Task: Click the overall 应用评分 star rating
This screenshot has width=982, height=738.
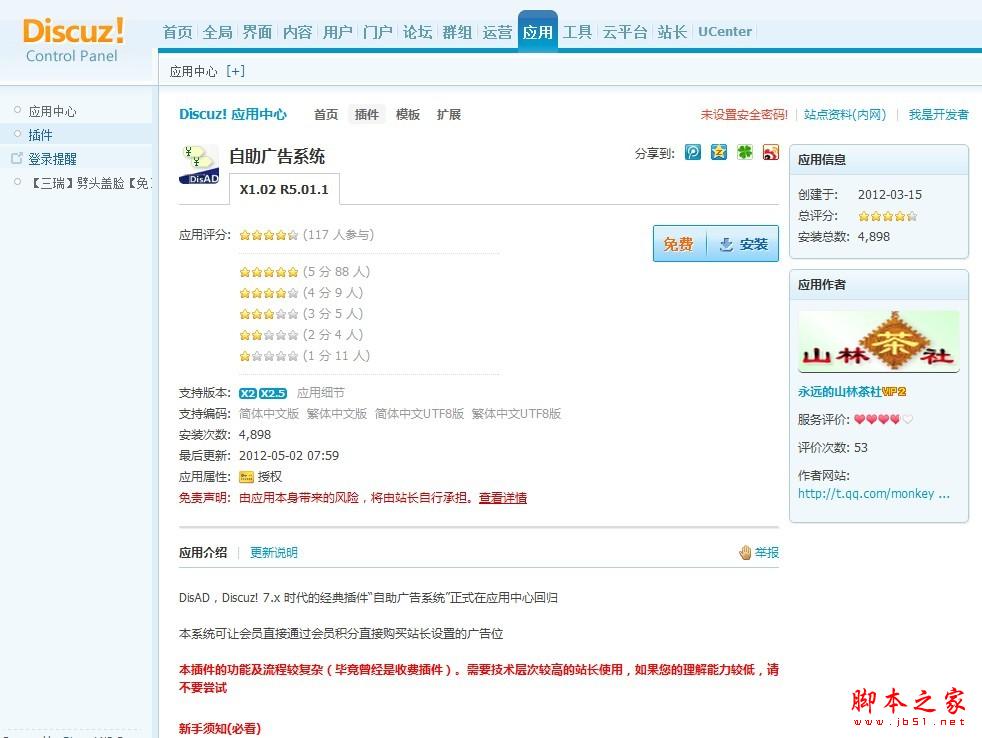Action: 269,235
